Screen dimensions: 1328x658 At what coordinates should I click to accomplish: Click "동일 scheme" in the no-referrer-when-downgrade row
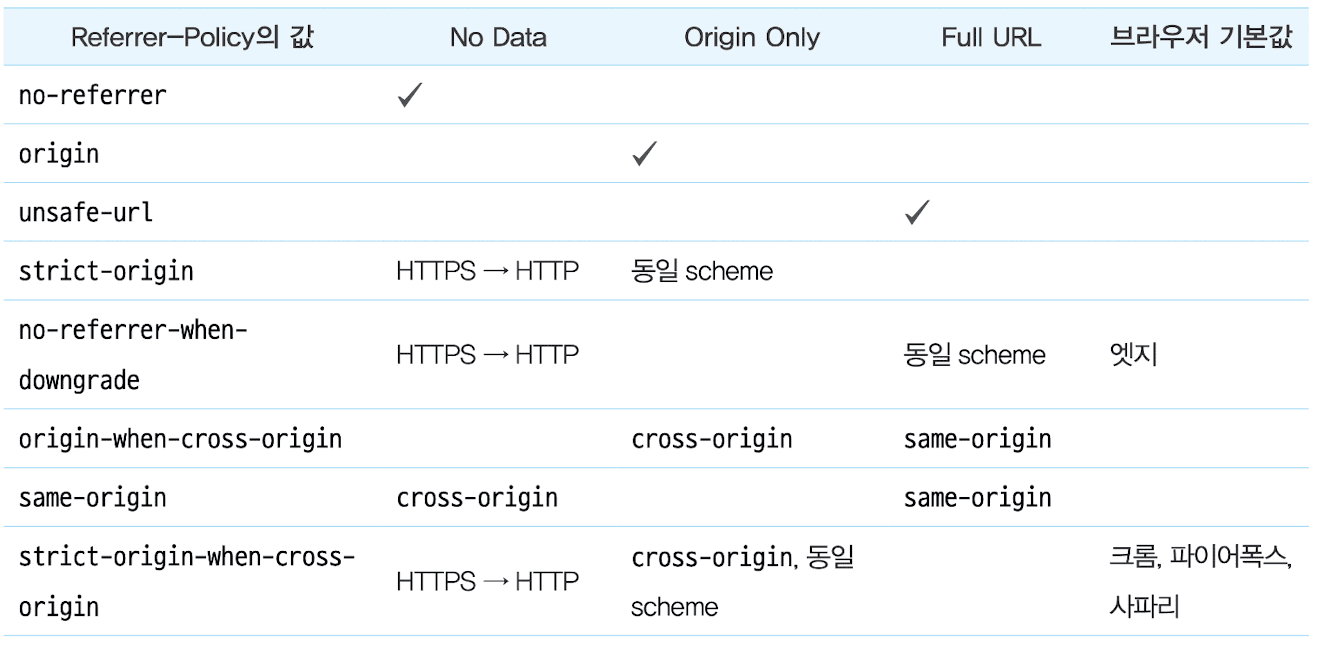click(974, 355)
